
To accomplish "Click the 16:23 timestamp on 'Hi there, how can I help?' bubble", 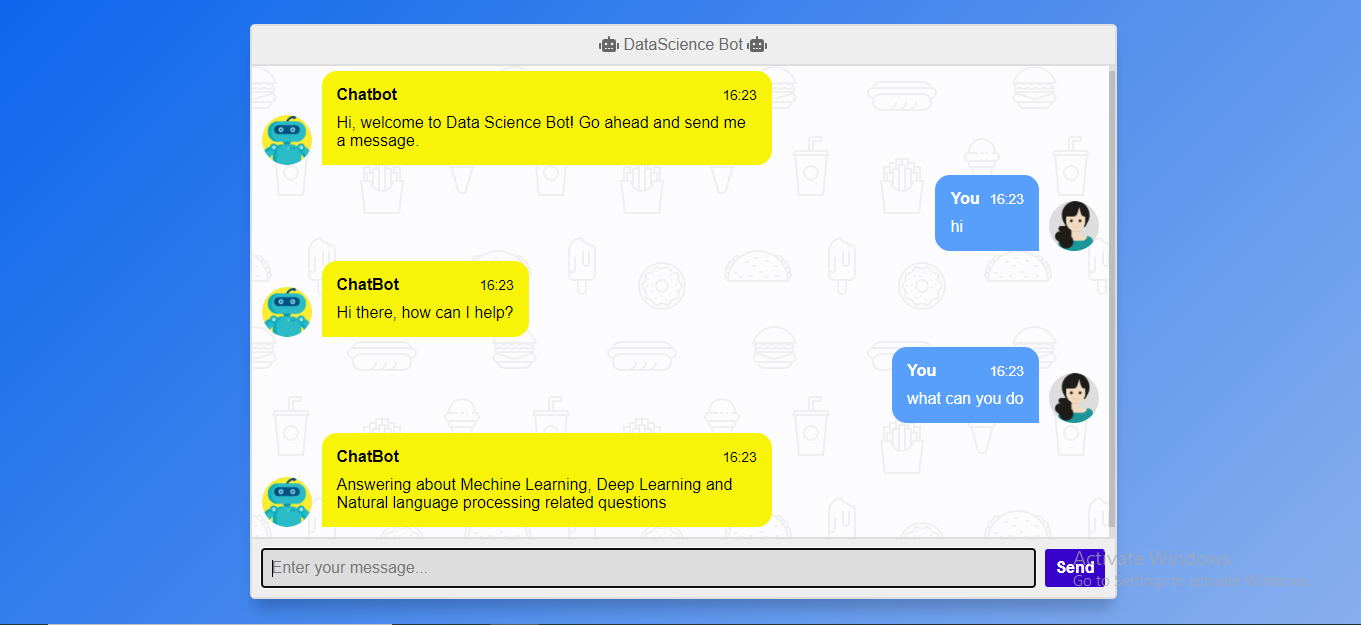I will tap(497, 286).
